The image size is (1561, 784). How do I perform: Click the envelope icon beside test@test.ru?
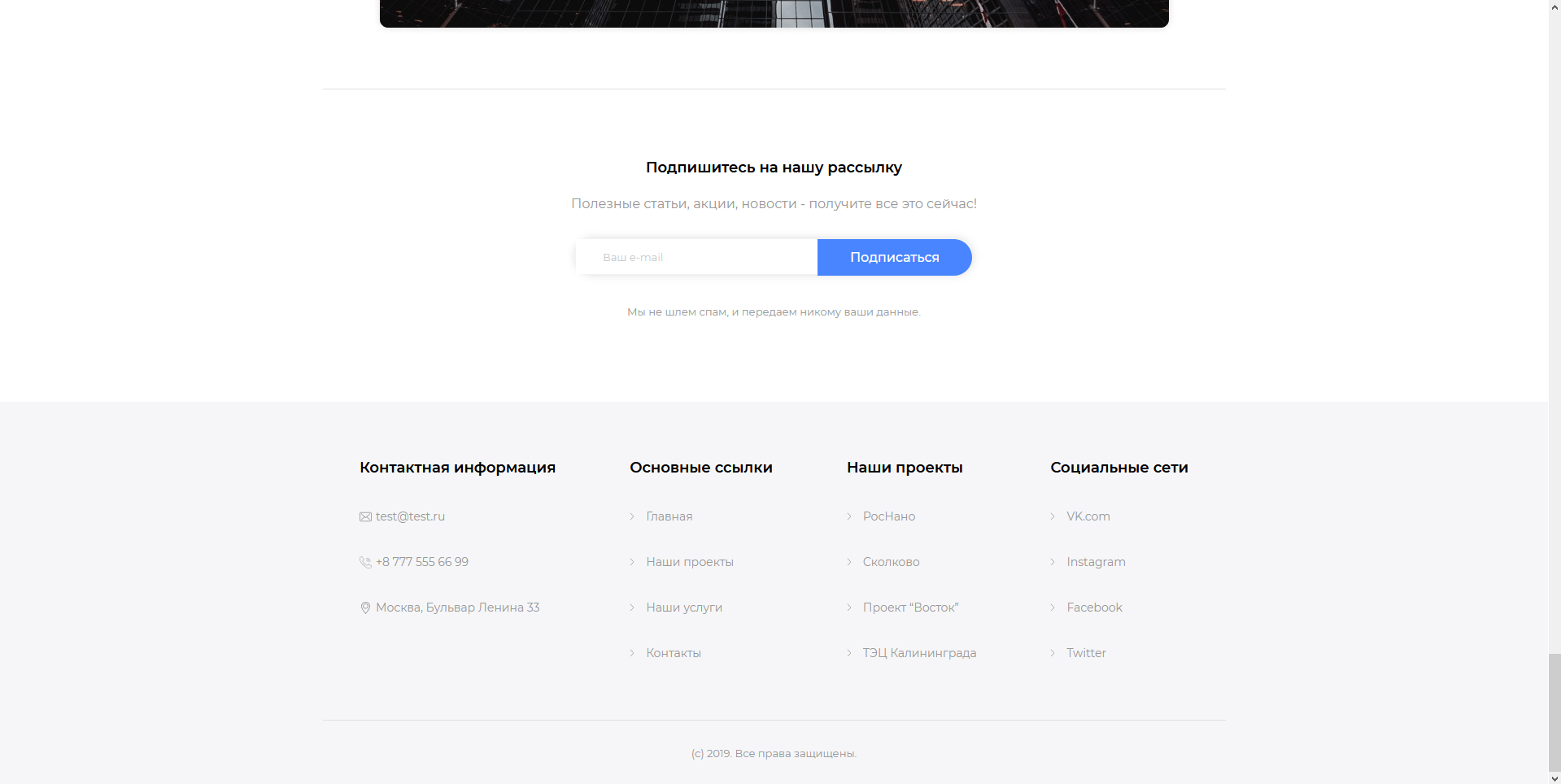coord(365,517)
